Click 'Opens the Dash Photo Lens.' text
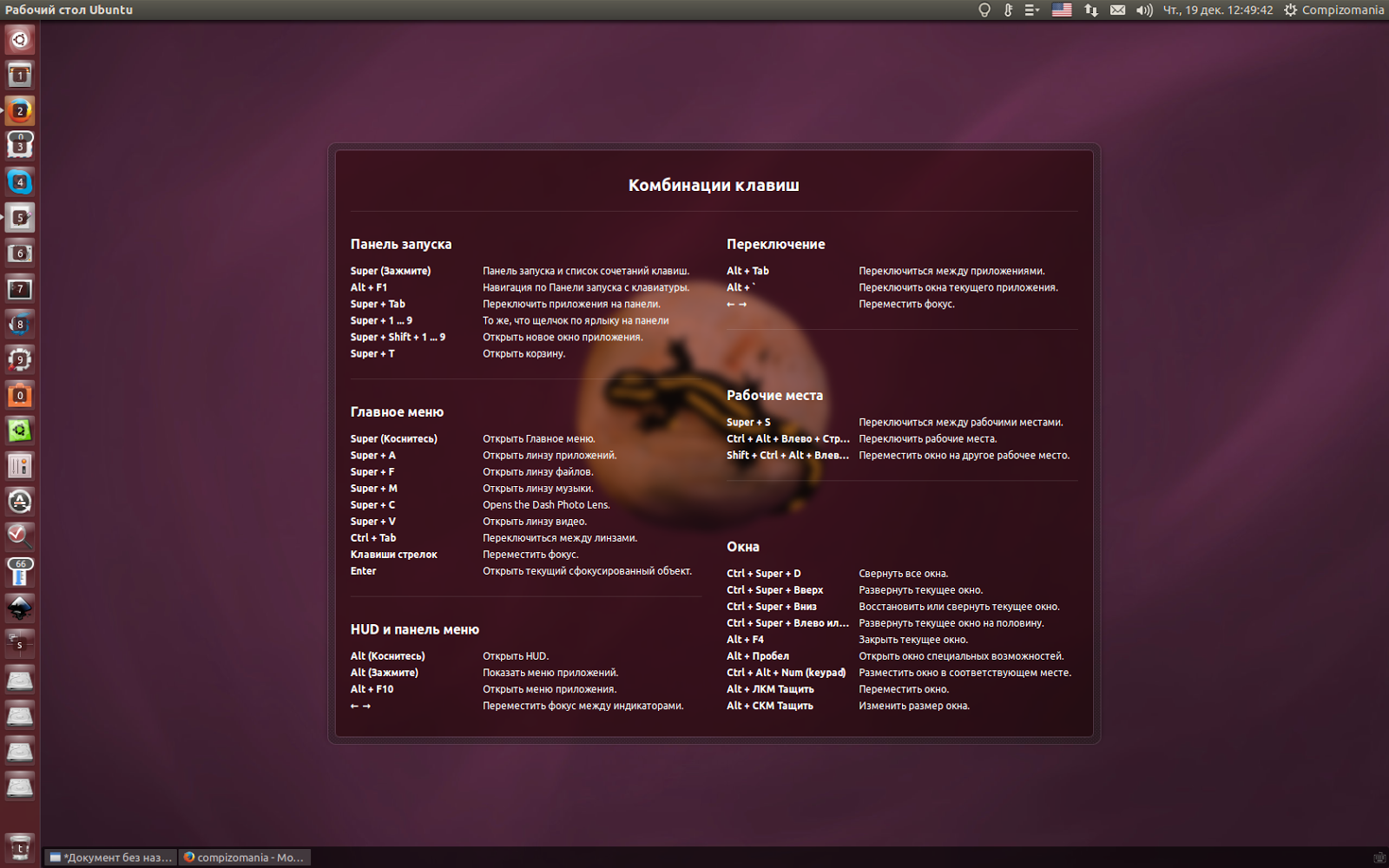Viewport: 1389px width, 868px height. [x=546, y=504]
